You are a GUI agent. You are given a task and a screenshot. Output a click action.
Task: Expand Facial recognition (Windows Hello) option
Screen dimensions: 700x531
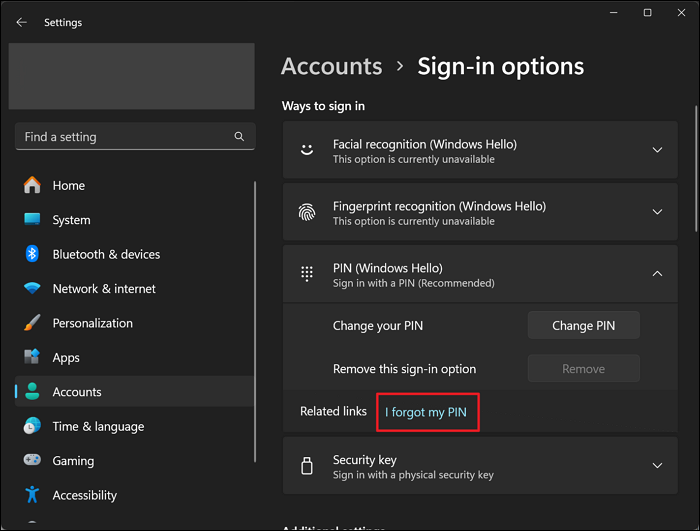(657, 150)
